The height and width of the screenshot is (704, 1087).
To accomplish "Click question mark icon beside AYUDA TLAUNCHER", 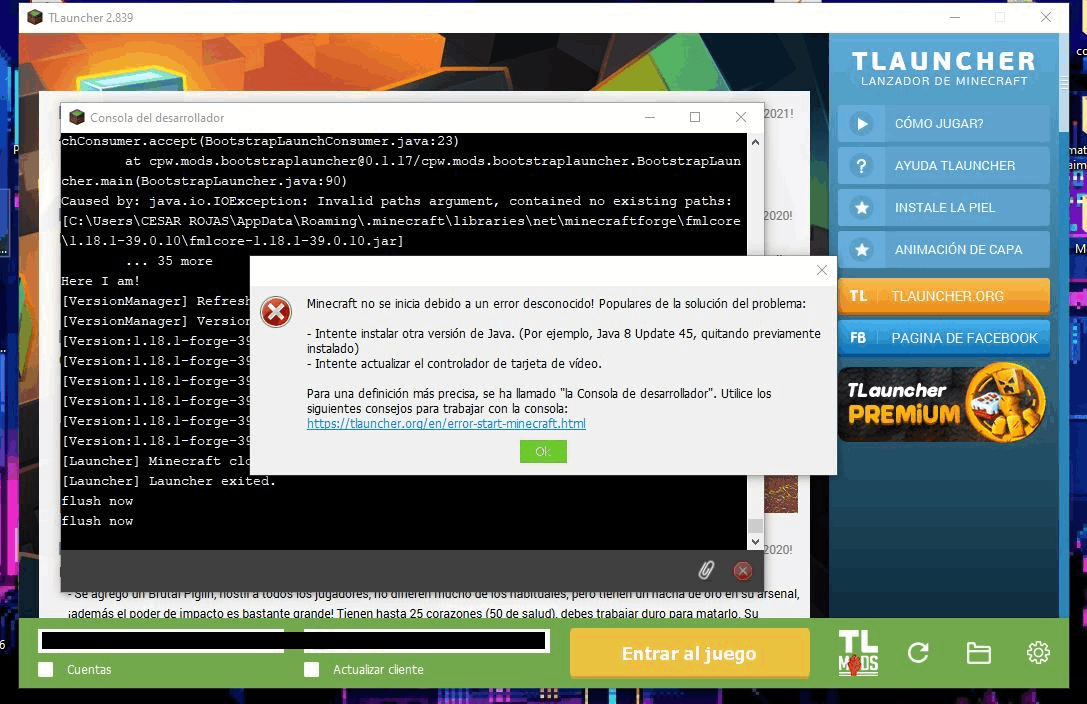I will click(862, 166).
